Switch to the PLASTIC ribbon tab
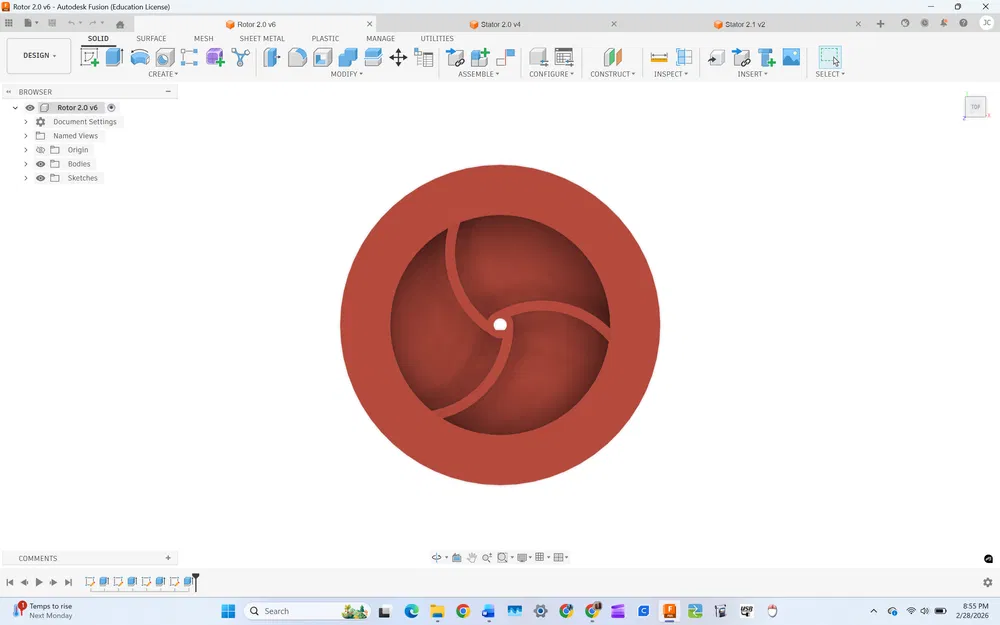Image resolution: width=1000 pixels, height=625 pixels. (x=325, y=38)
